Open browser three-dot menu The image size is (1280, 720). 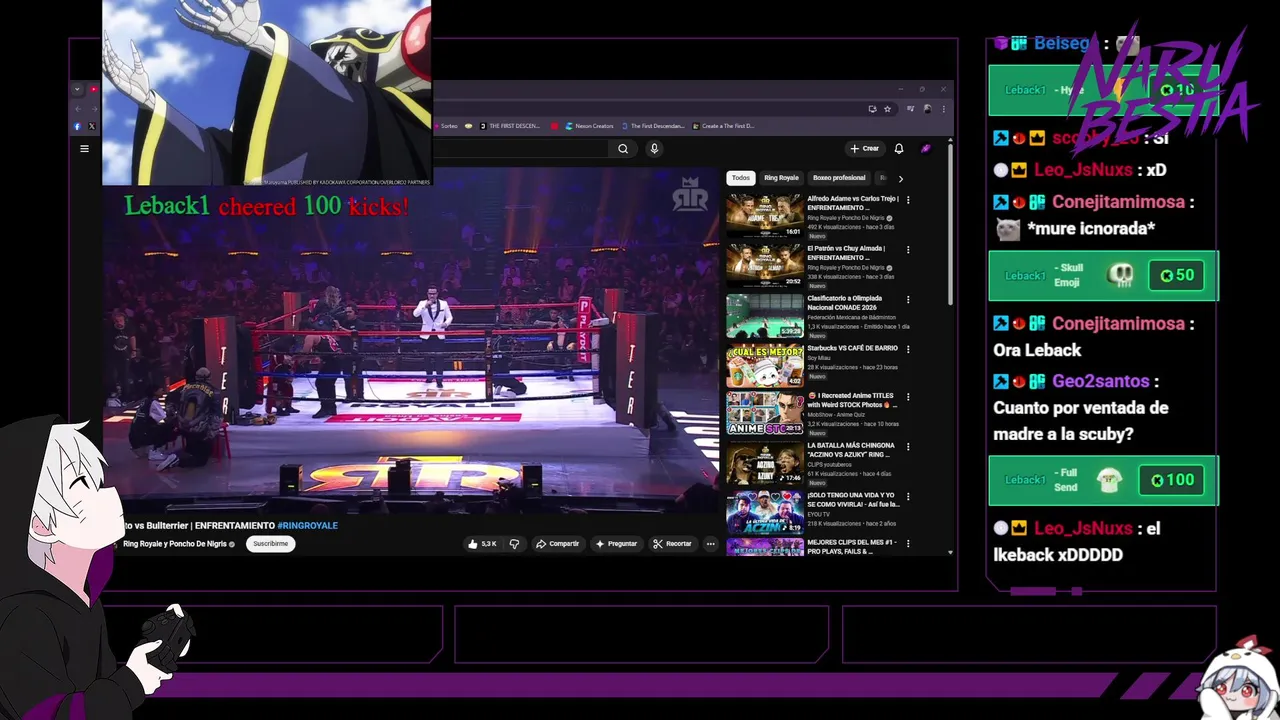943,109
